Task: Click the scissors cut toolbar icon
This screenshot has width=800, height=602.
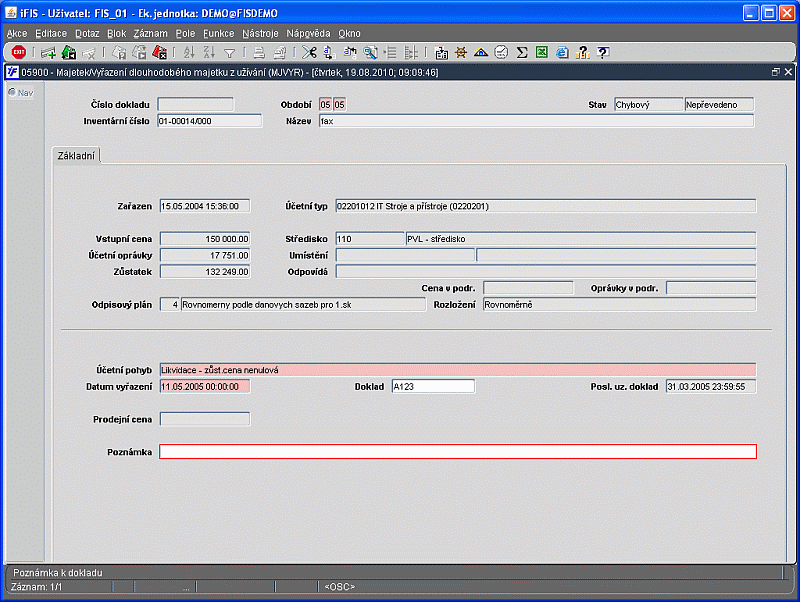Action: pos(309,53)
